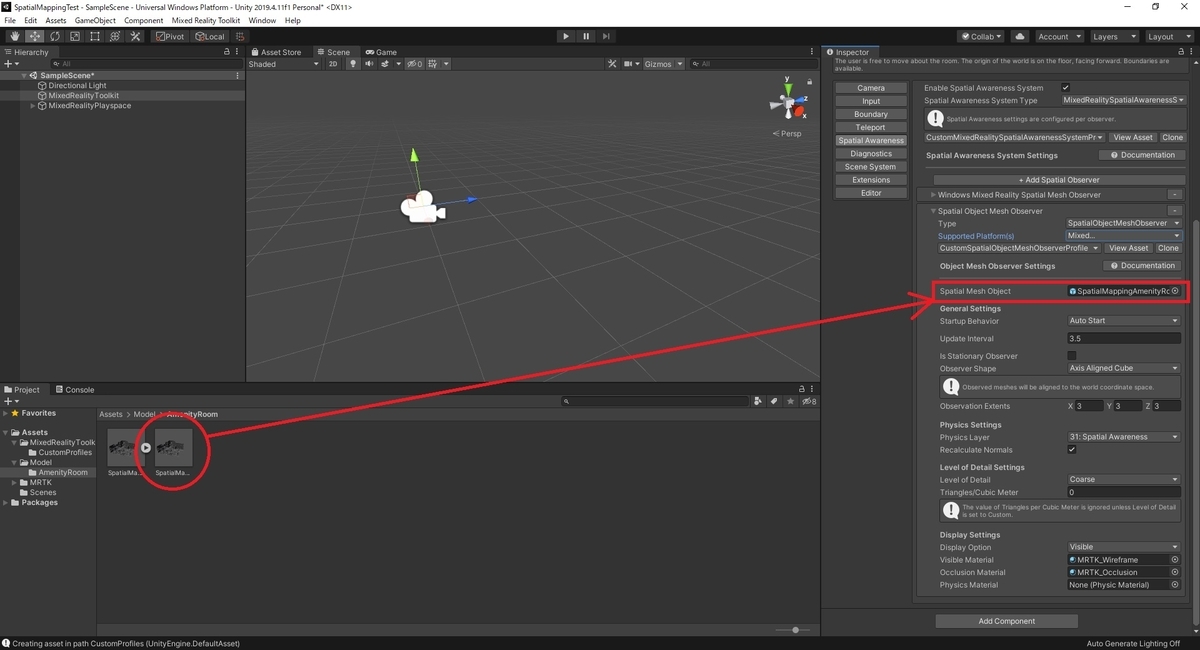Select the Diagnostics profile section
Screen dimensions: 1200x650
click(871, 154)
